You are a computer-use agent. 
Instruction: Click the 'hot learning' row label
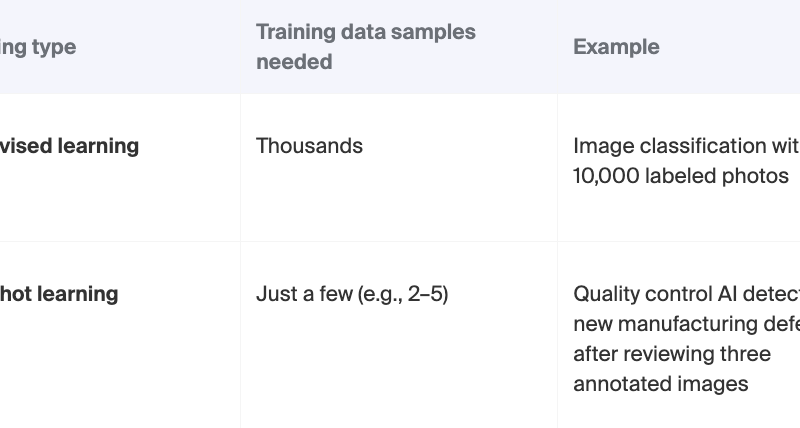[x=59, y=294]
